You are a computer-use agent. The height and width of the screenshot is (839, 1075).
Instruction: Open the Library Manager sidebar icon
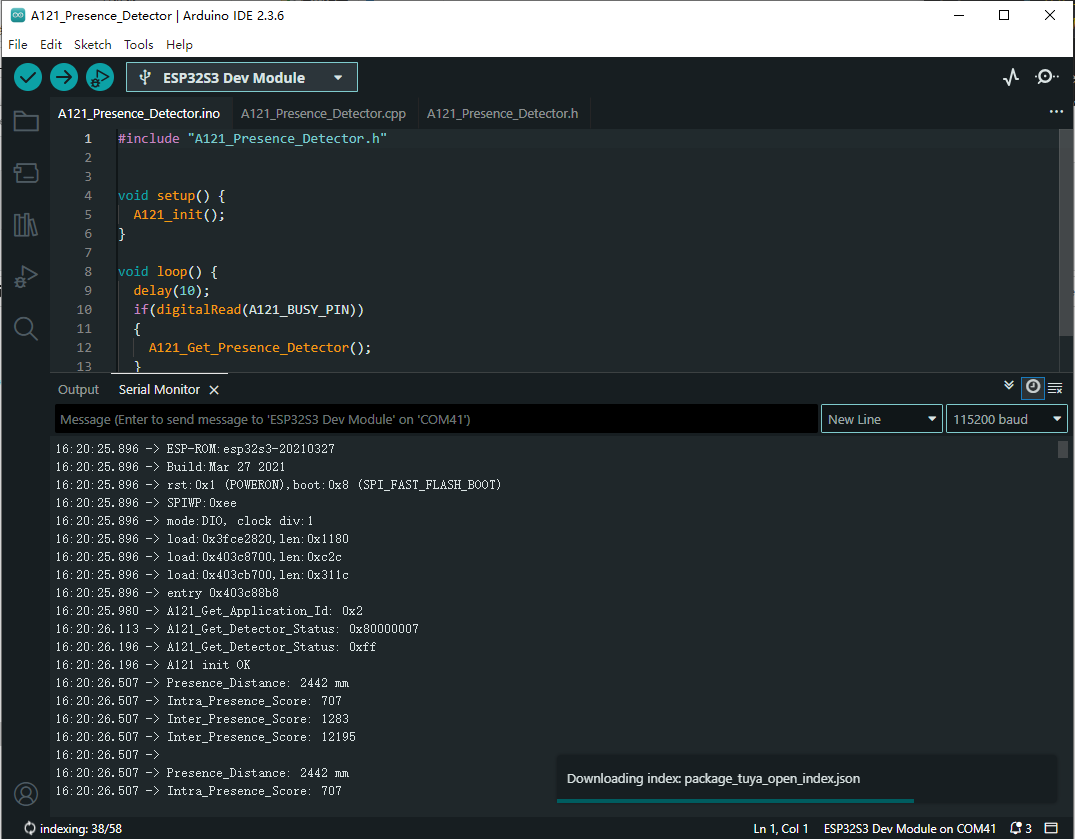pos(26,225)
